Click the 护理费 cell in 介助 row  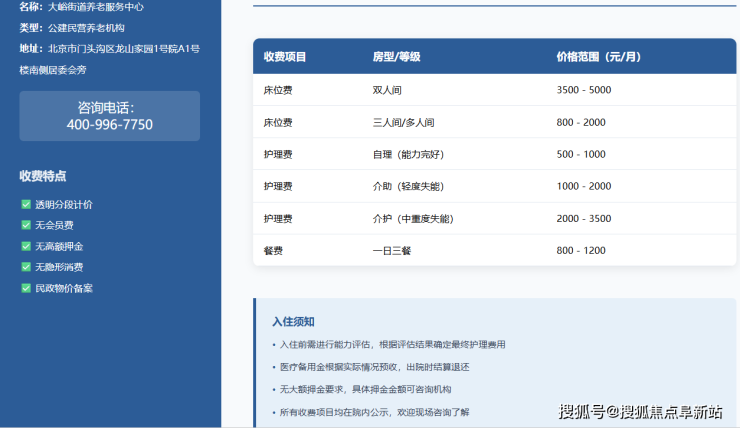[278, 186]
